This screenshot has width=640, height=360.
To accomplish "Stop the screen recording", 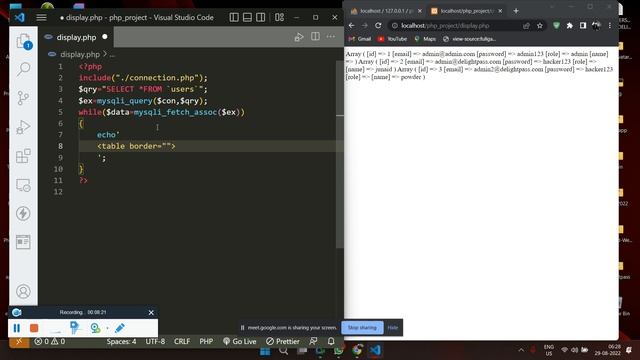I will tap(34, 328).
